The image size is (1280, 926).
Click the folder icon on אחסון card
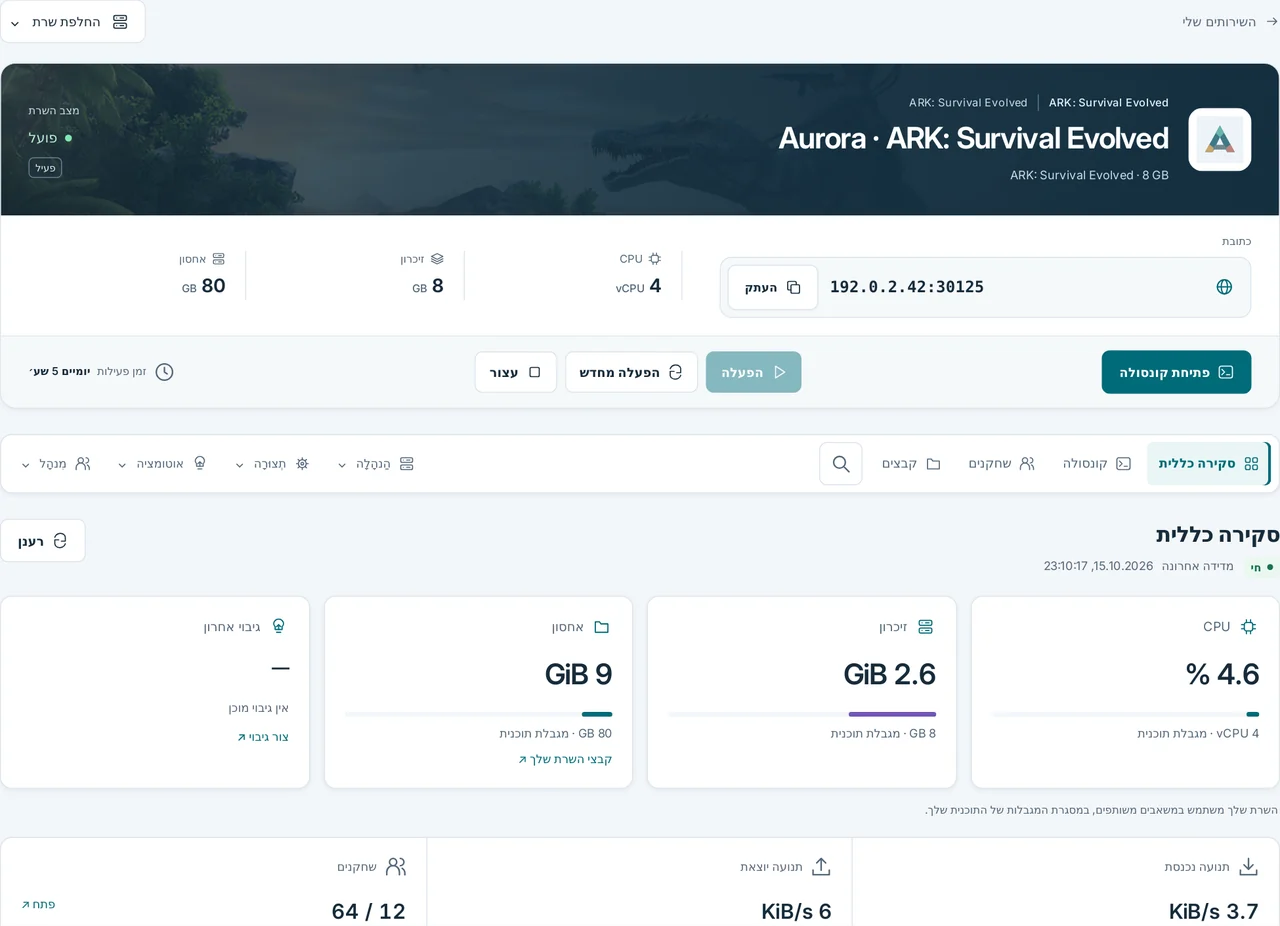(x=602, y=627)
